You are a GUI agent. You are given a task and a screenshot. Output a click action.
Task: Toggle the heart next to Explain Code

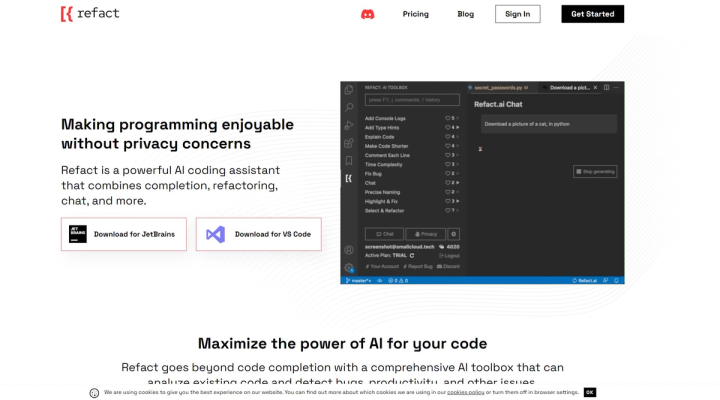pyautogui.click(x=447, y=137)
